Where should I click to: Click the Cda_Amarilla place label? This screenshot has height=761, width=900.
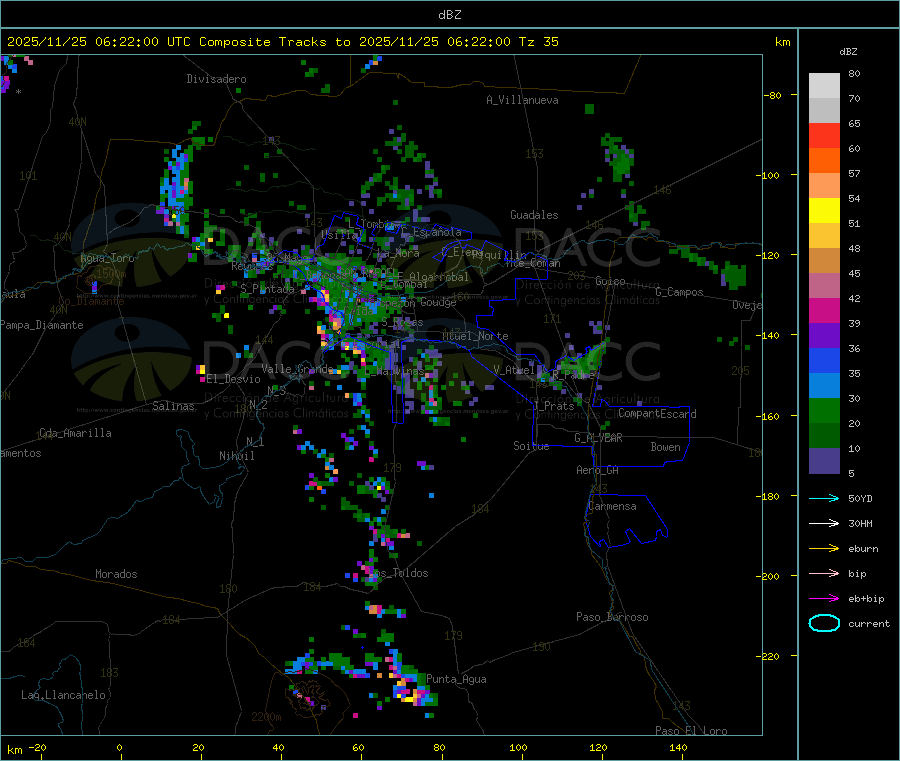pos(75,433)
